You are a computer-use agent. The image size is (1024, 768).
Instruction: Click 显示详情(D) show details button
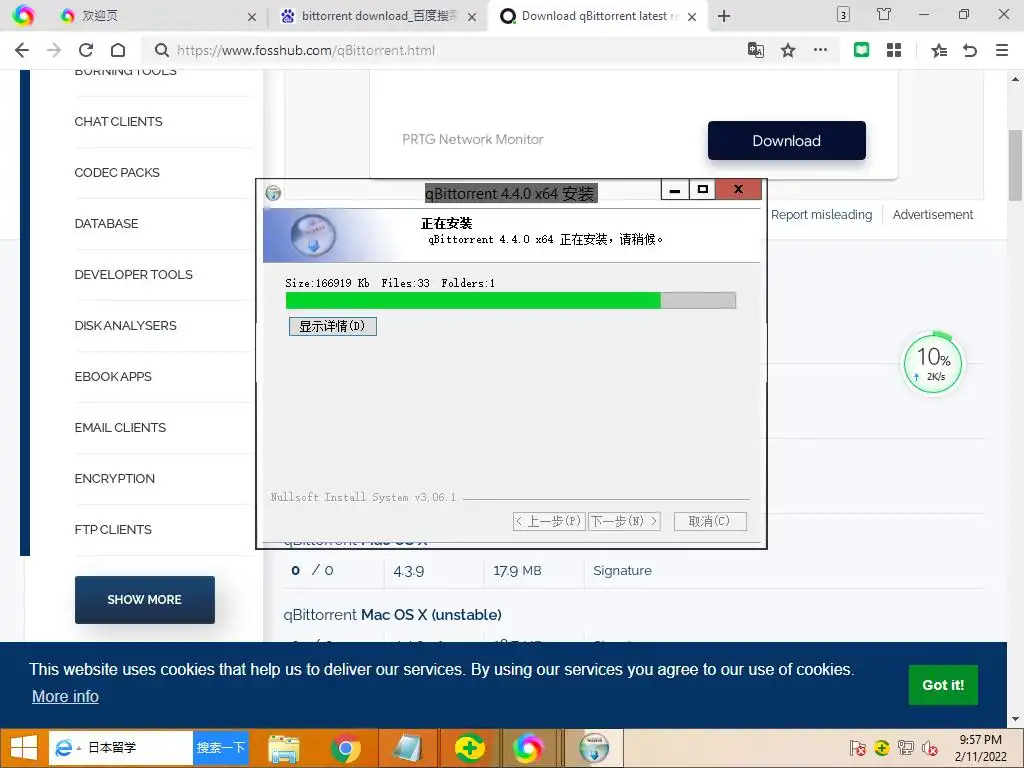(332, 326)
